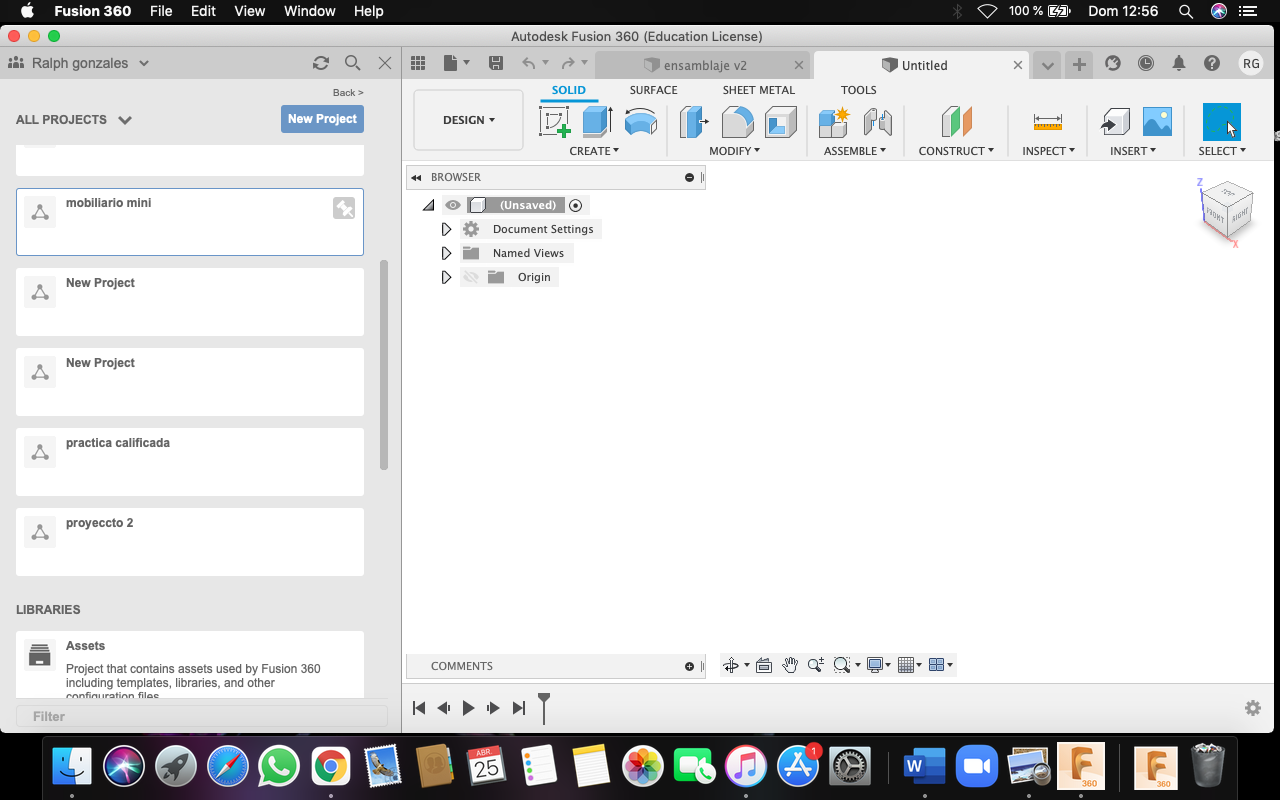Launch the Measure tool
1280x800 pixels.
tap(1048, 122)
